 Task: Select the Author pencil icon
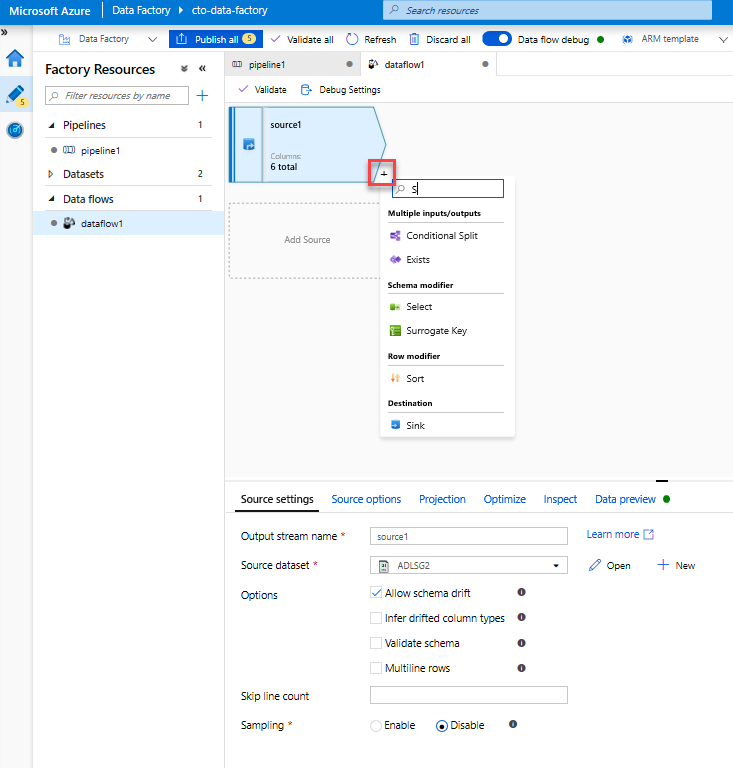coord(15,95)
